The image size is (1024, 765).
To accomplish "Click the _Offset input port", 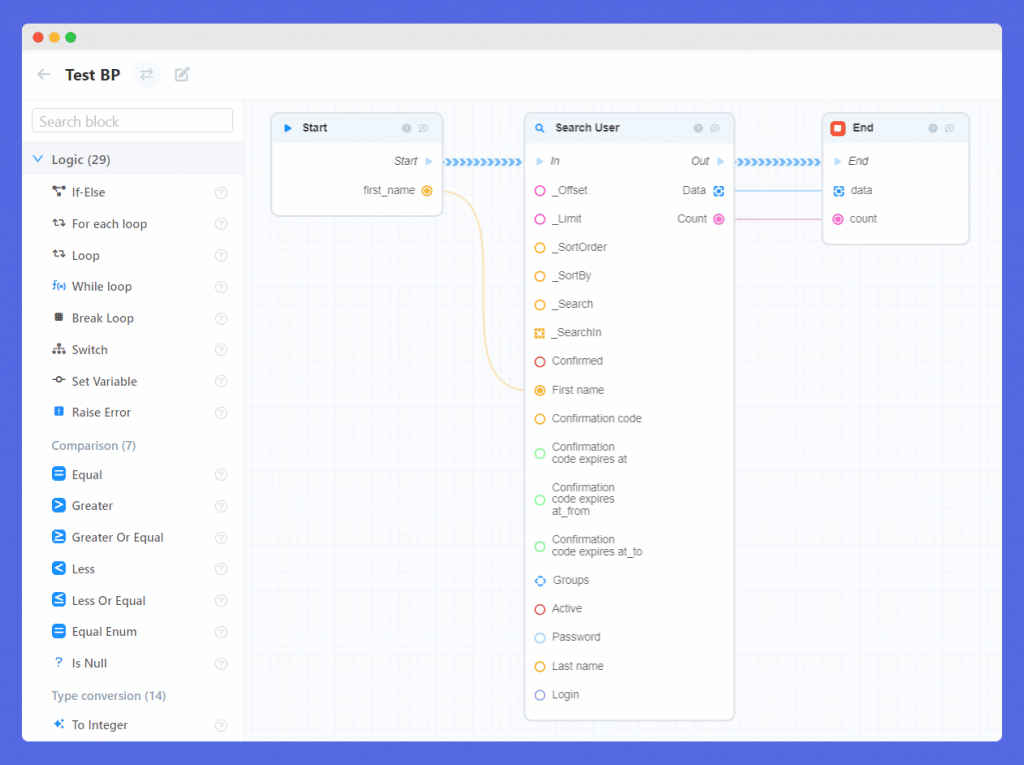I will click(540, 191).
